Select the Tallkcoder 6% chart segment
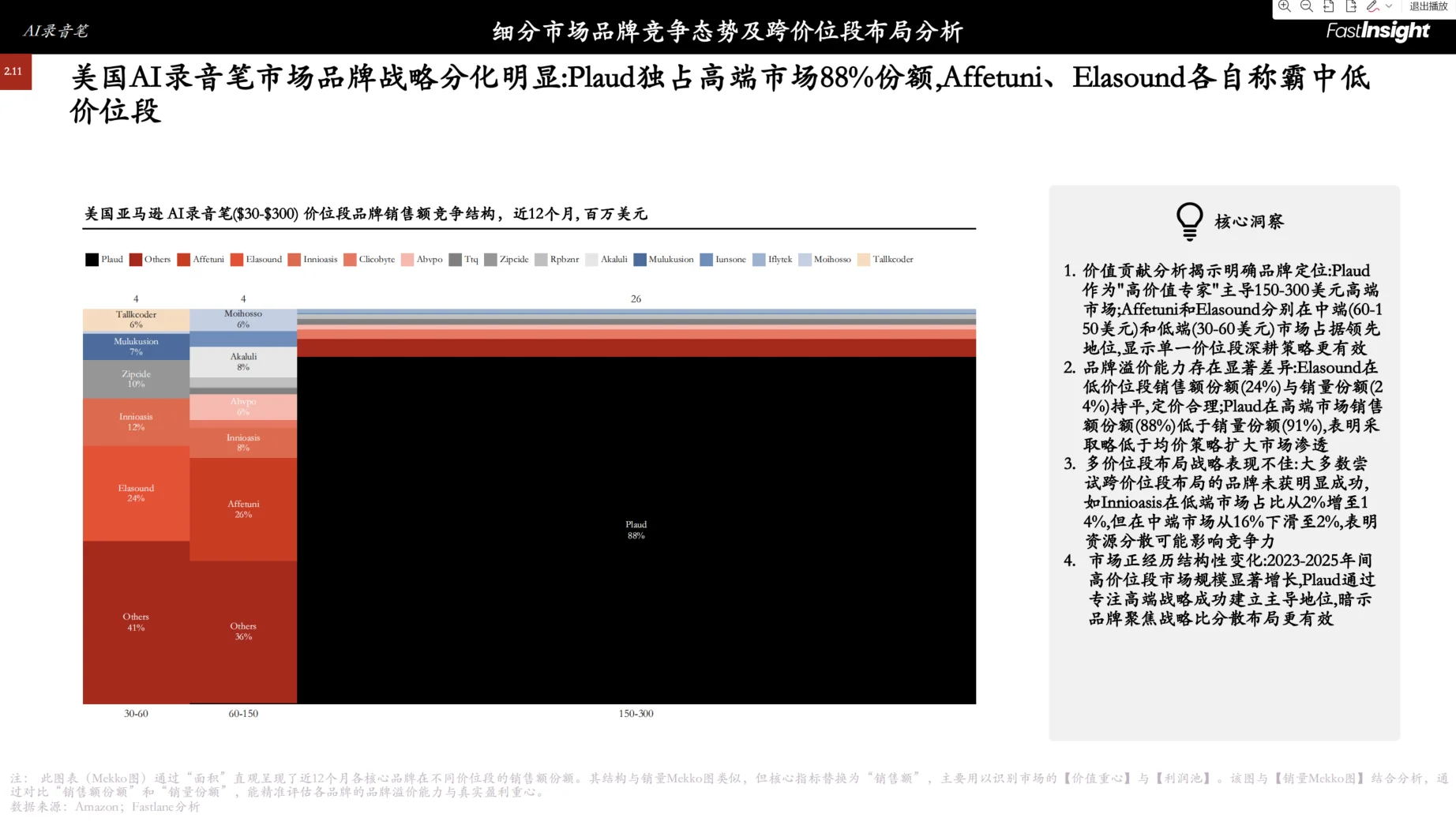The width and height of the screenshot is (1456, 829). click(x=136, y=321)
